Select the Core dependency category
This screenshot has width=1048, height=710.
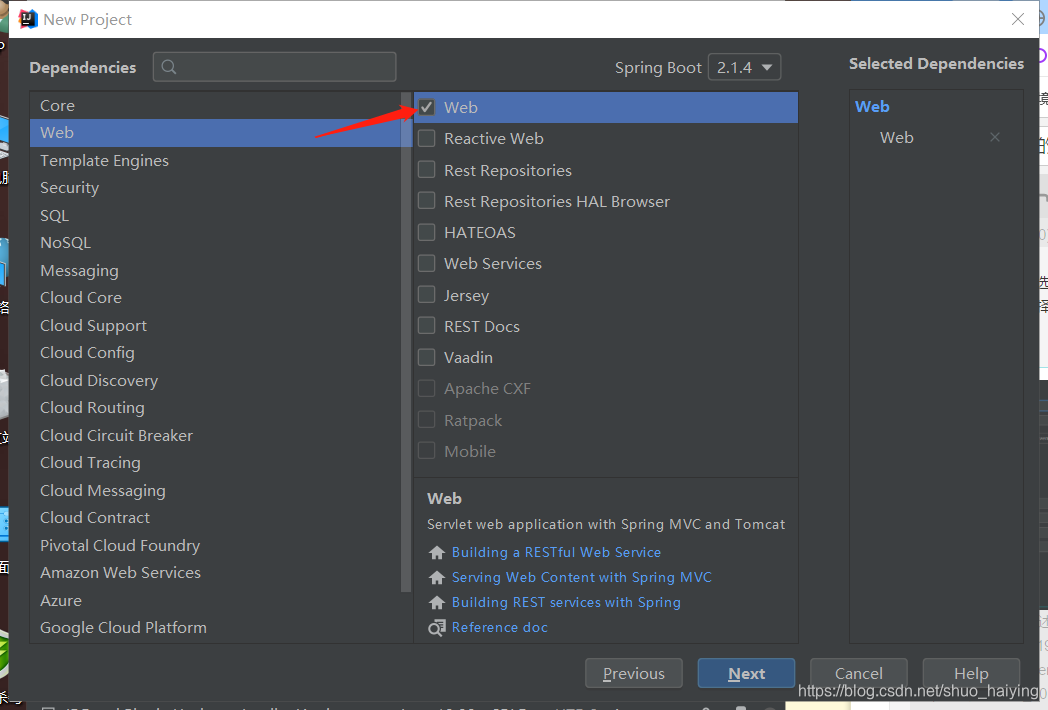[x=216, y=106]
